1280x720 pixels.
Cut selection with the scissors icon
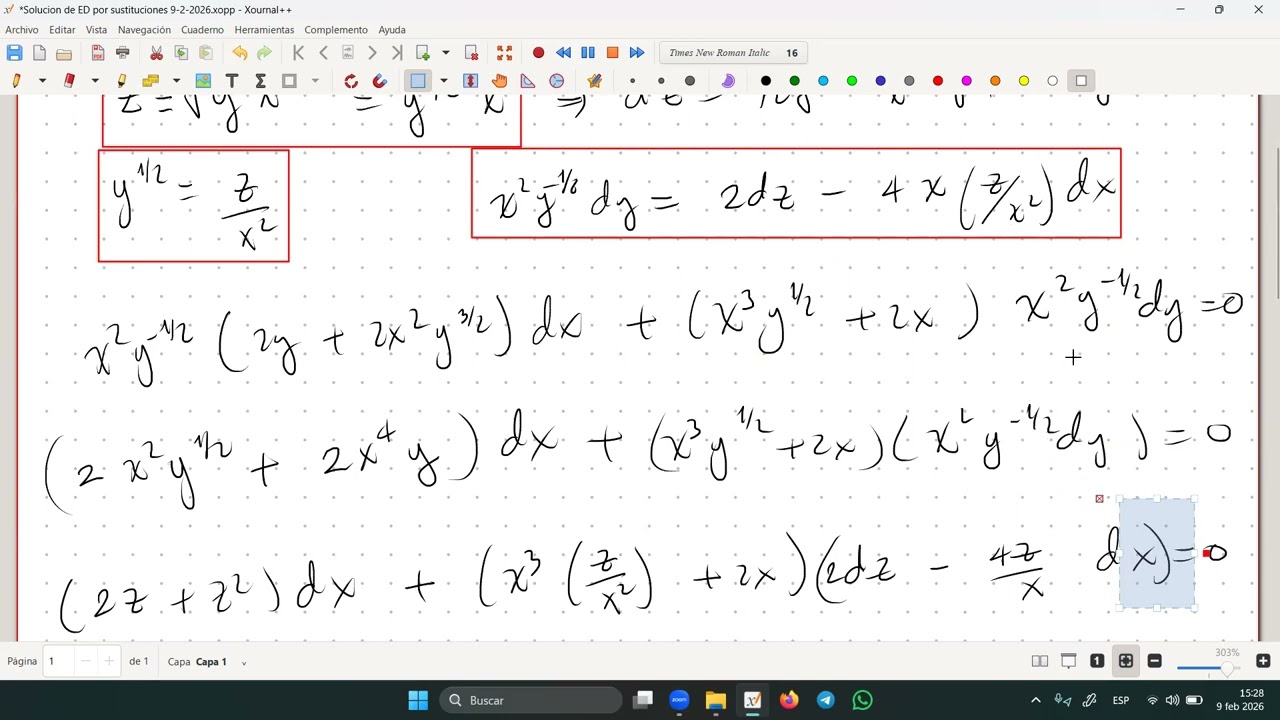(157, 53)
